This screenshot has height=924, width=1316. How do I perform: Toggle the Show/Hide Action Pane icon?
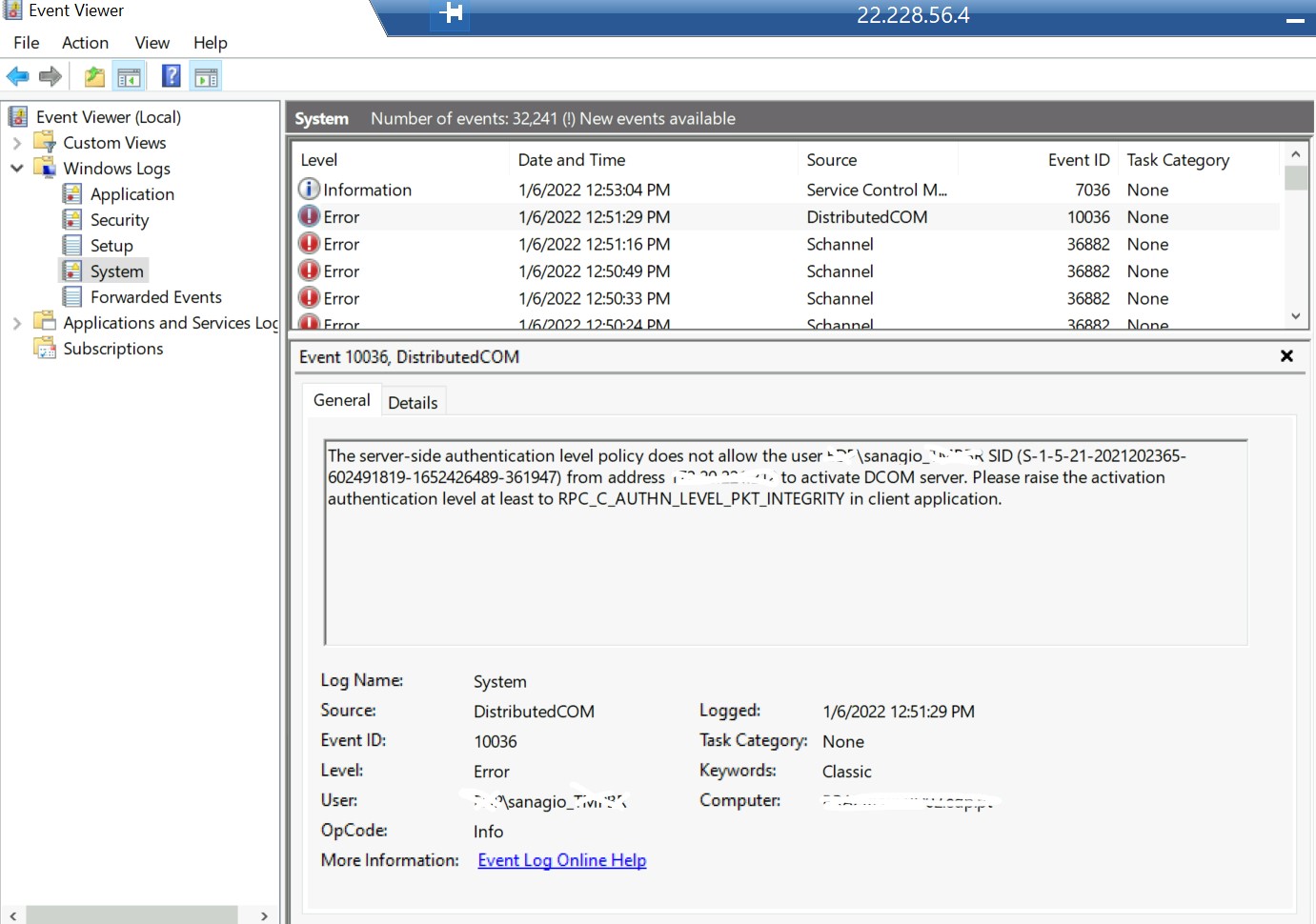tap(206, 77)
